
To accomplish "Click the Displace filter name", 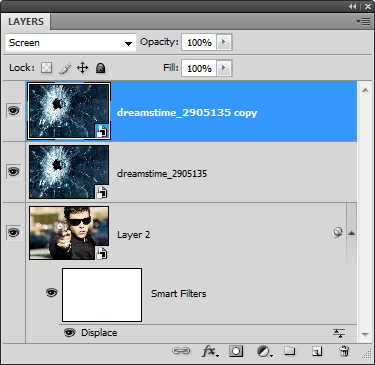I will pyautogui.click(x=99, y=333).
